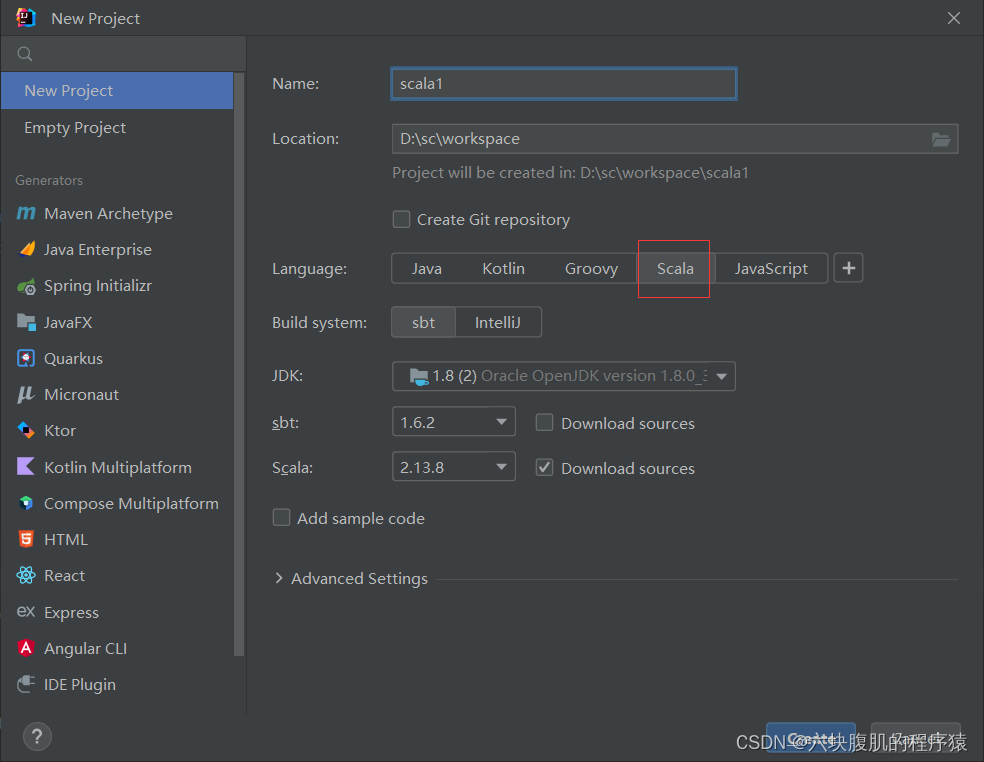Click the IDE Plugin icon
The width and height of the screenshot is (984, 762).
pyautogui.click(x=26, y=684)
